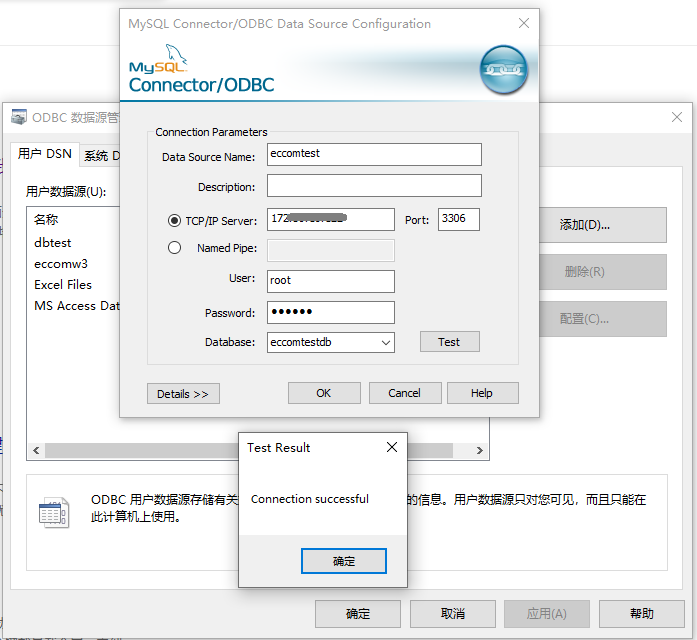This screenshot has height=640, width=697.
Task: Select MS Access Database entry in the list
Action: pos(76,305)
